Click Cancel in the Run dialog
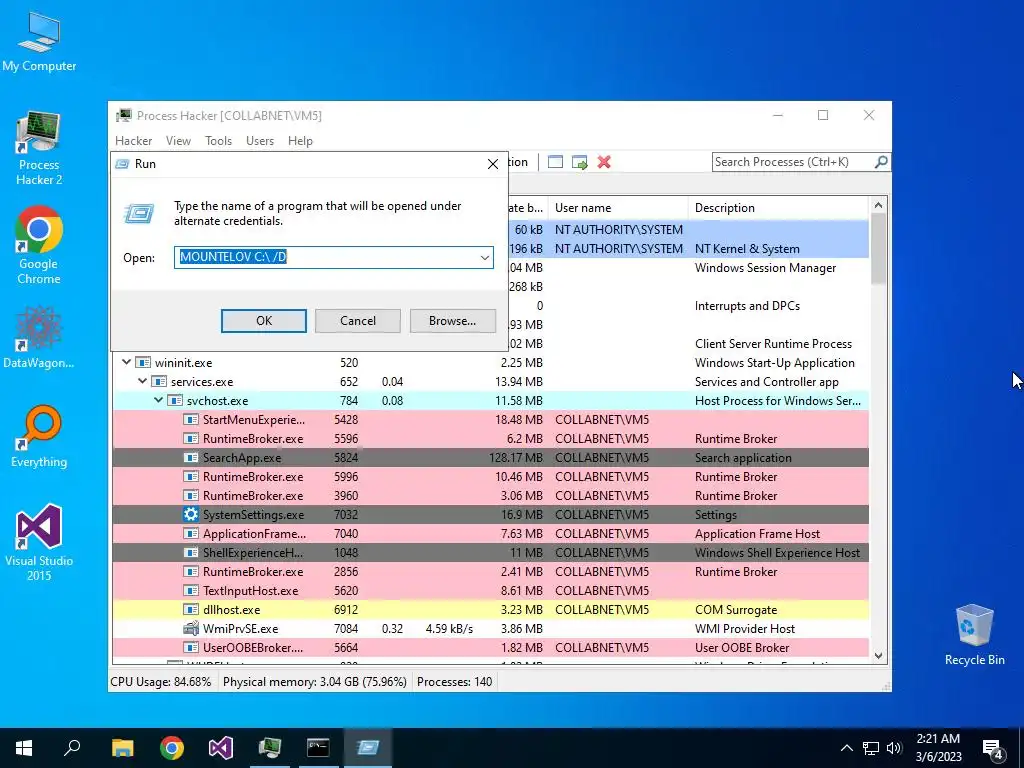This screenshot has height=768, width=1024. pyautogui.click(x=358, y=321)
